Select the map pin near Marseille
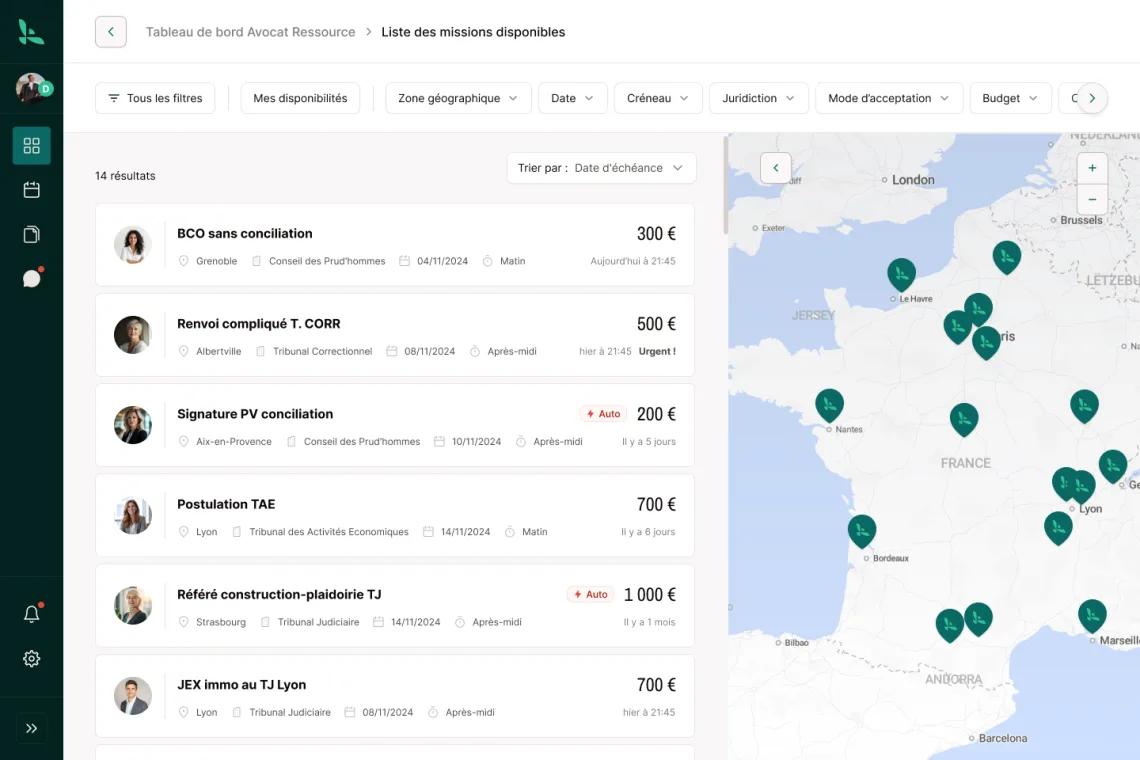This screenshot has height=760, width=1140. tap(1092, 615)
